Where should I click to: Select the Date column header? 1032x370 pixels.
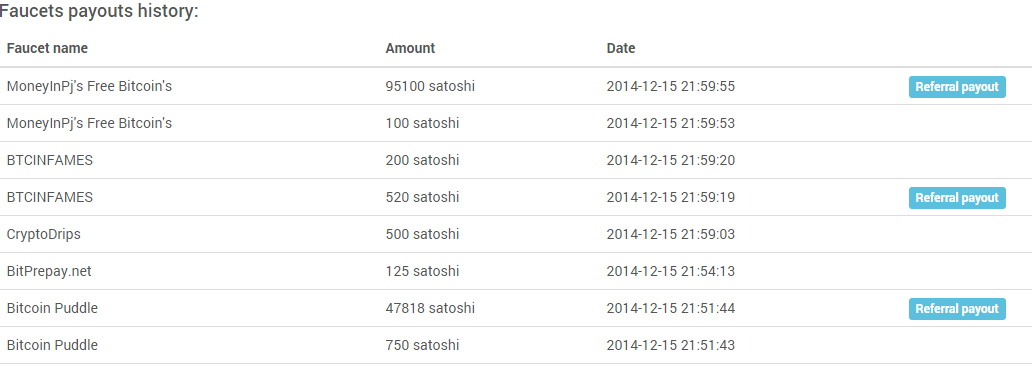pyautogui.click(x=621, y=48)
